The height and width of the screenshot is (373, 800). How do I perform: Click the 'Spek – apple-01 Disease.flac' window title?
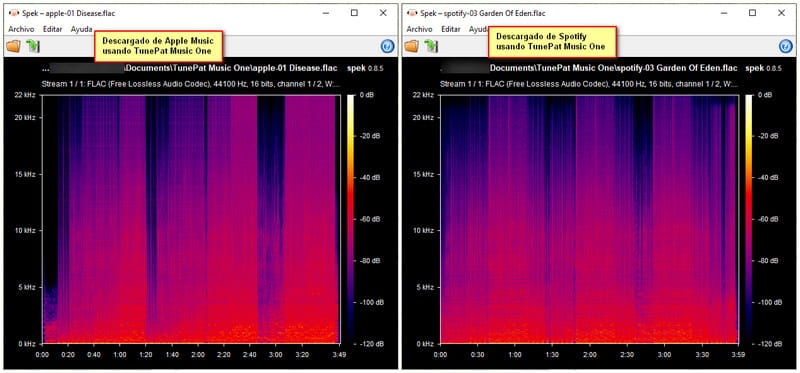pyautogui.click(x=68, y=13)
